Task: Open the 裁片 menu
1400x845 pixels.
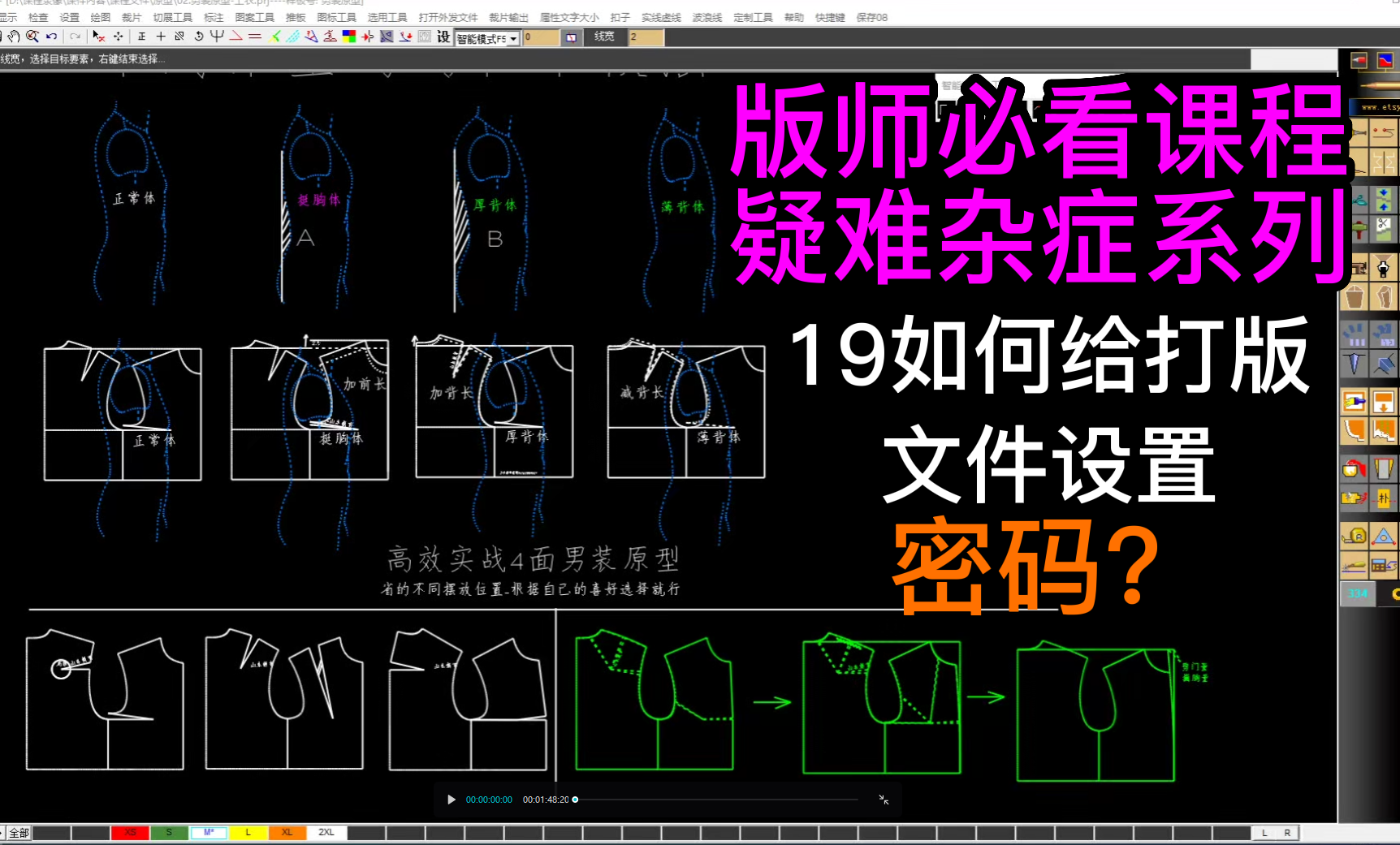Action: (x=132, y=17)
